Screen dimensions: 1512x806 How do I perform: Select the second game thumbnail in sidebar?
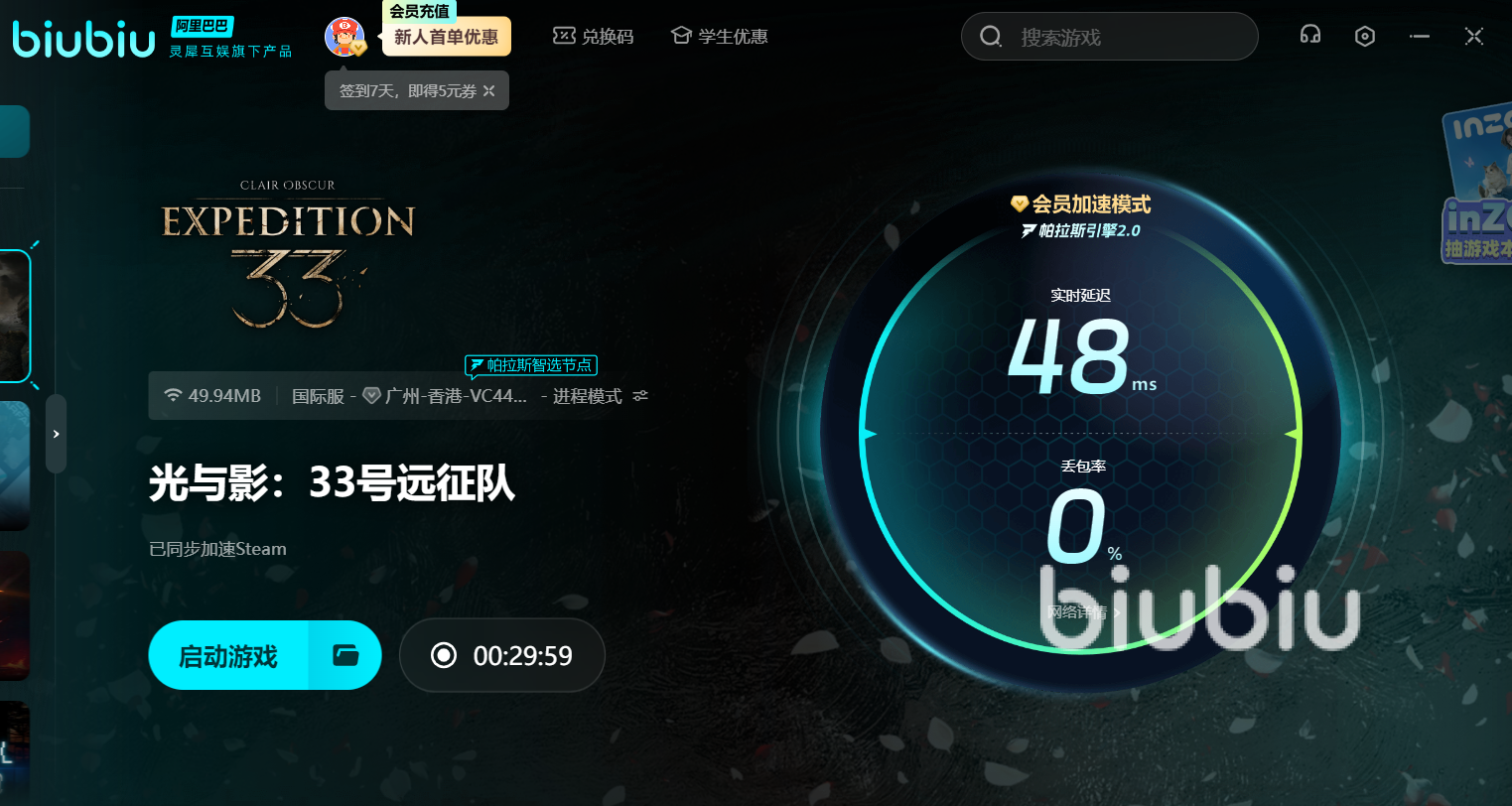[x=15, y=466]
